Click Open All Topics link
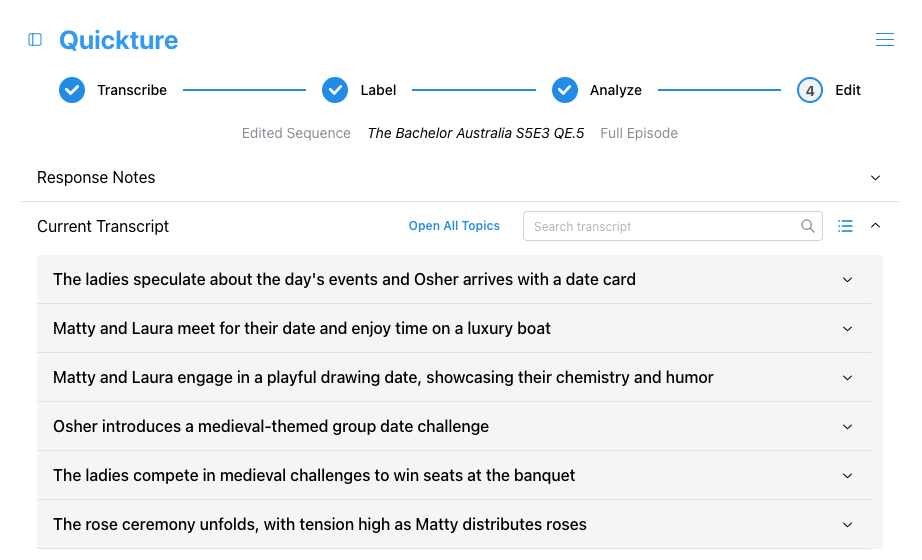 tap(454, 226)
